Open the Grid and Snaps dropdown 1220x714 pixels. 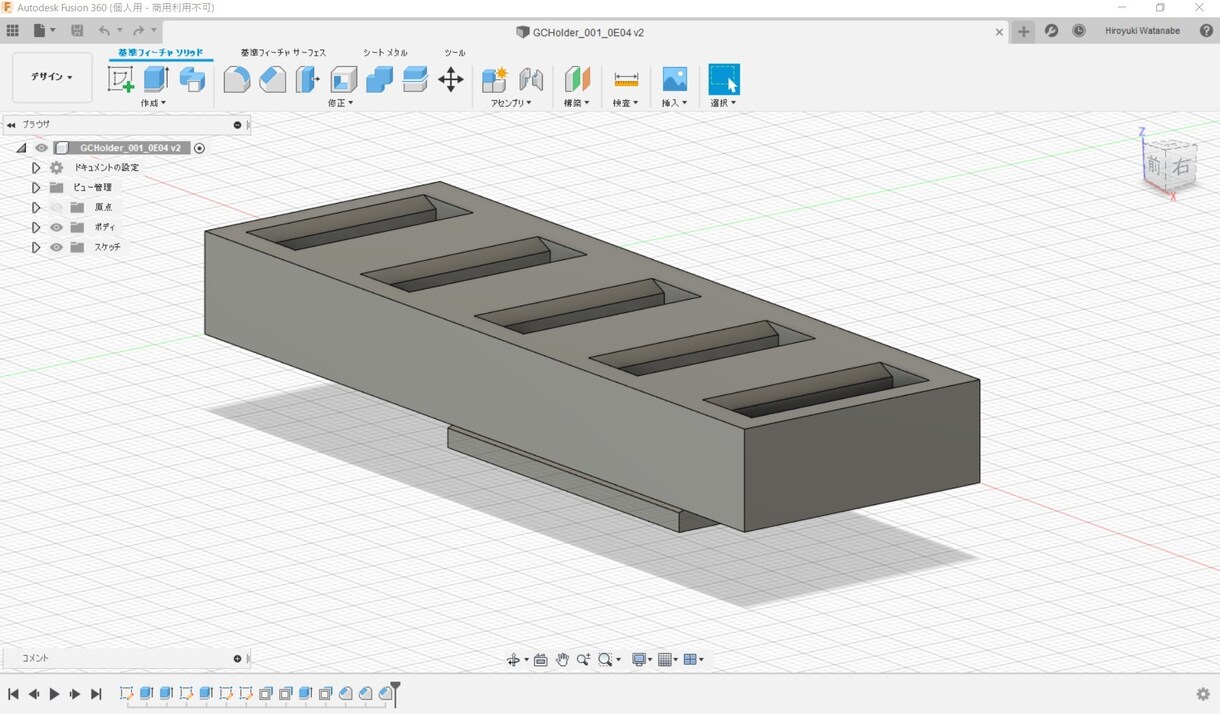[x=668, y=659]
